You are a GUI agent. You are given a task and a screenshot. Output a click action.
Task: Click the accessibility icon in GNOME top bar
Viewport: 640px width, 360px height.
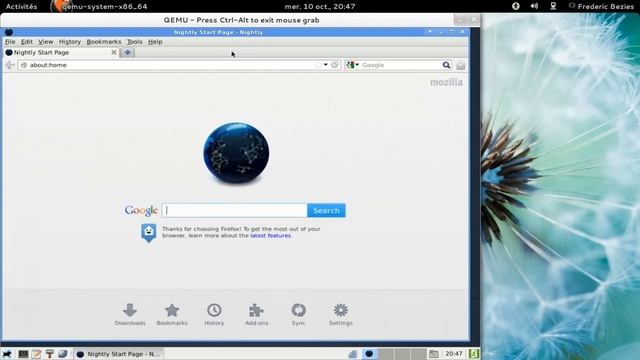516,6
